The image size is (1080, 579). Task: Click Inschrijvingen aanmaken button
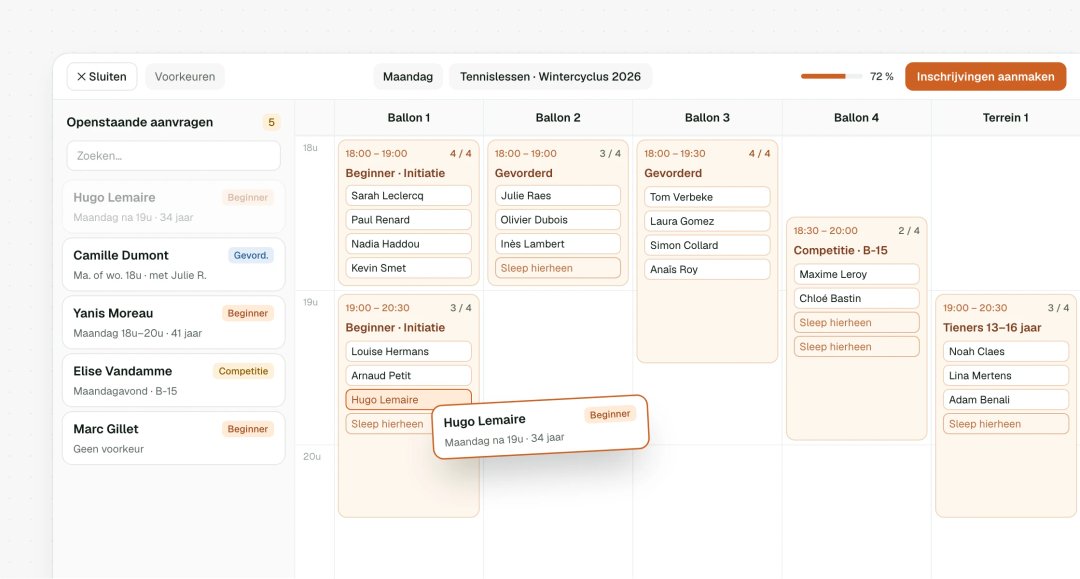pyautogui.click(x=986, y=76)
